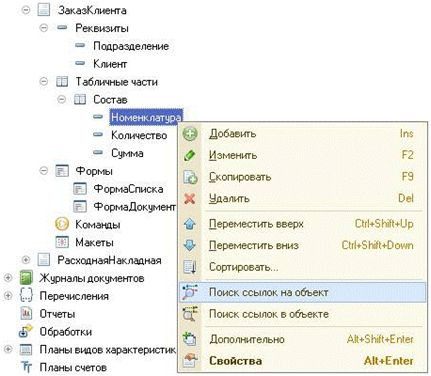Click the Журналы документов green icon
431x376 pixels.
[26, 278]
